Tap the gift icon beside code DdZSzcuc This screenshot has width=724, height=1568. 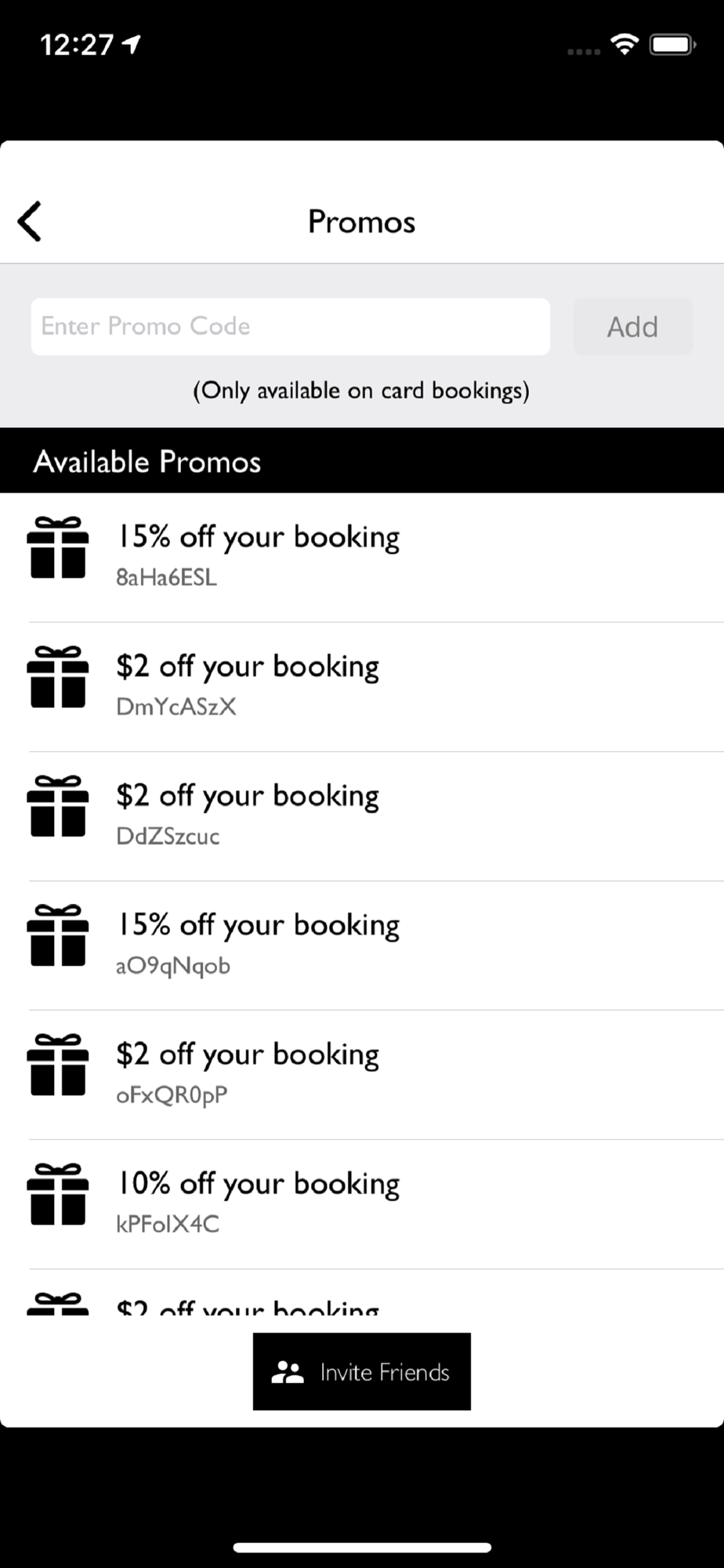58,806
